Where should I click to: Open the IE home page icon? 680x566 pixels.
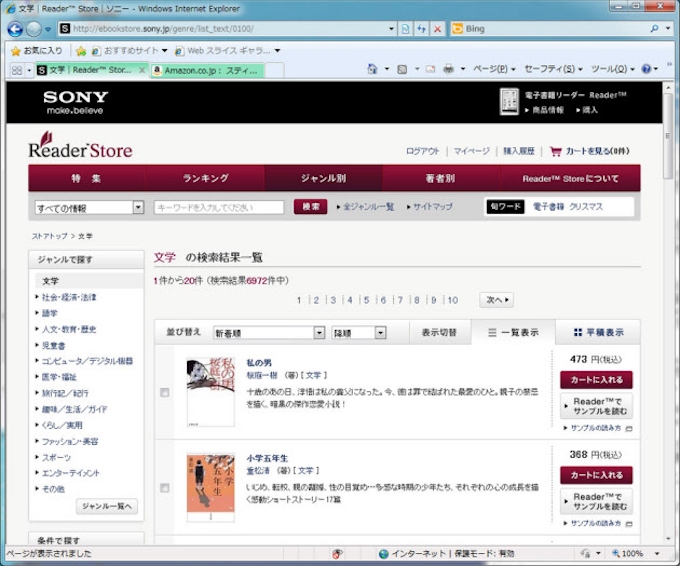click(372, 69)
